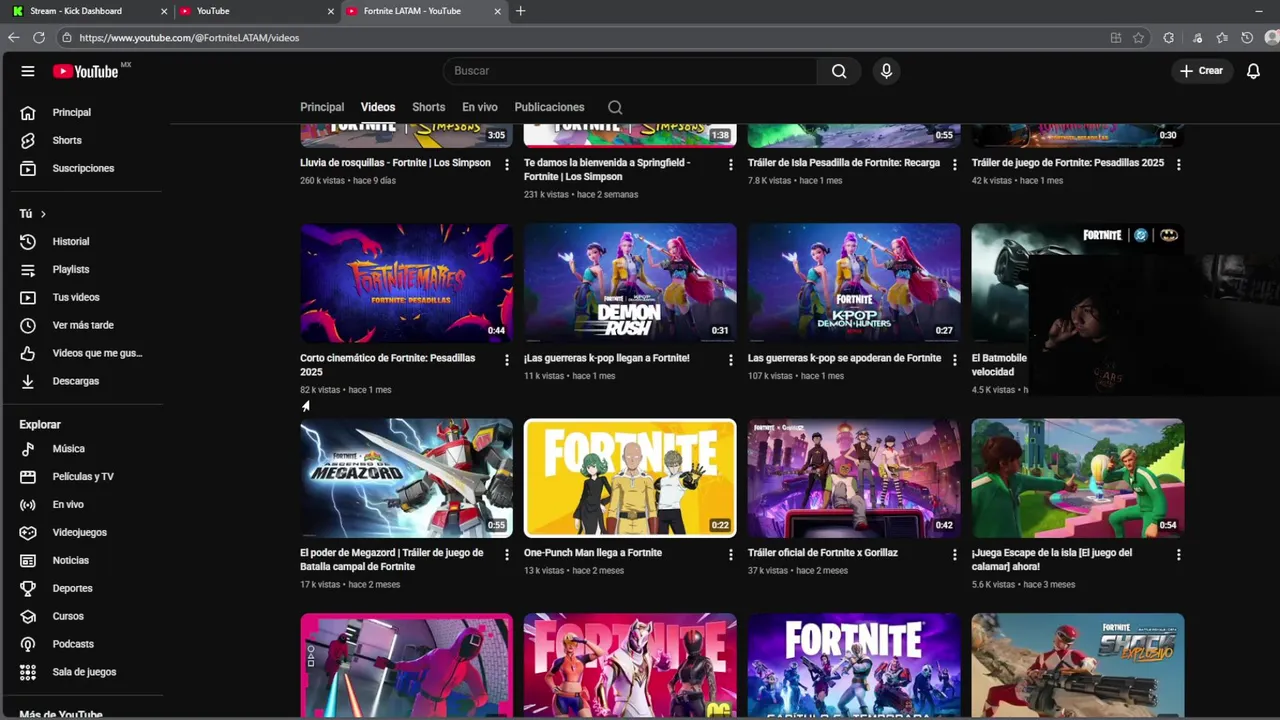
Task: Play the Fortnitemares thumbnail video
Action: click(x=406, y=283)
